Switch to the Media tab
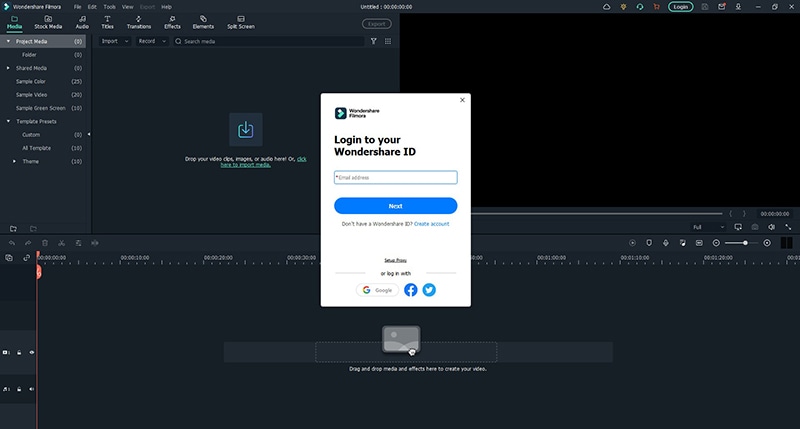800x429 pixels. click(x=14, y=22)
